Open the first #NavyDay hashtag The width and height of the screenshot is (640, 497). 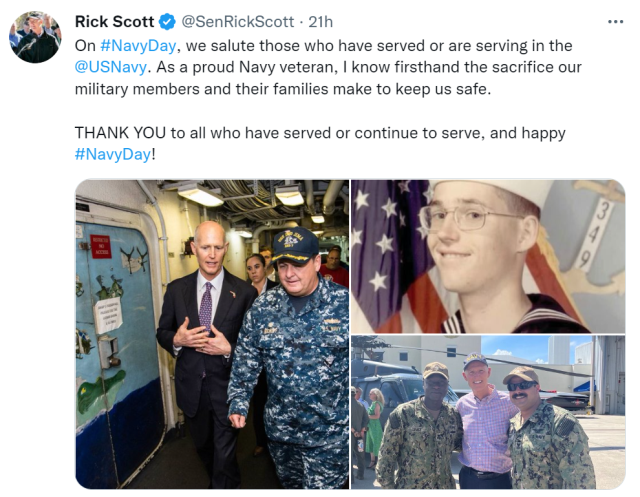click(138, 46)
